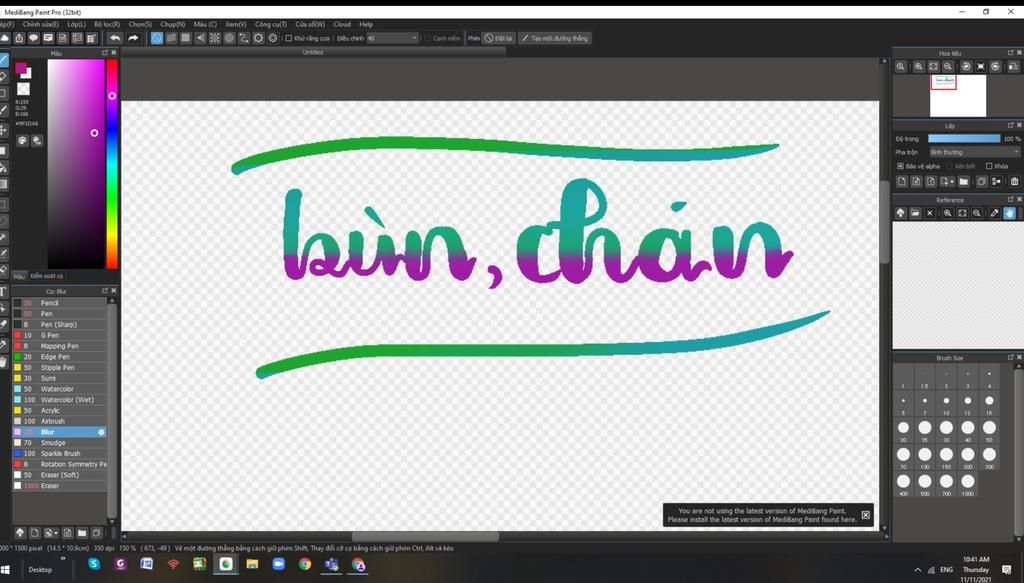Zoom out on the navigator panel
1024x583 pixels.
[x=948, y=67]
